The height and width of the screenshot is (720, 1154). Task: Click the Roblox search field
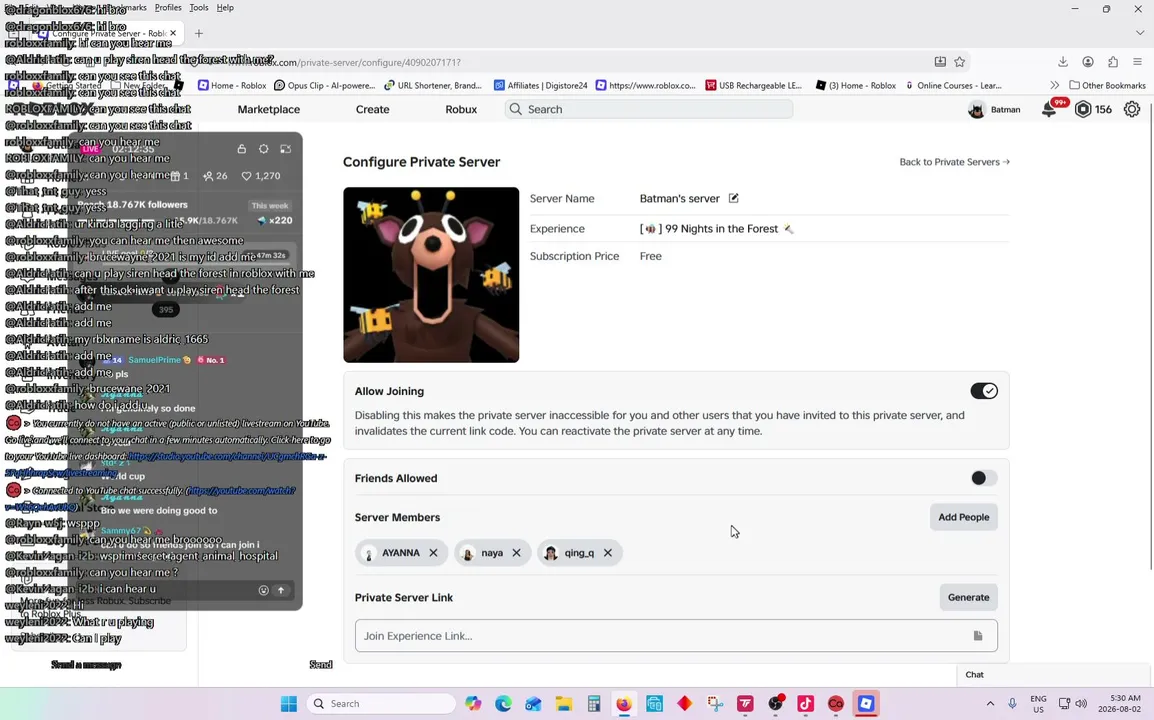click(x=649, y=109)
